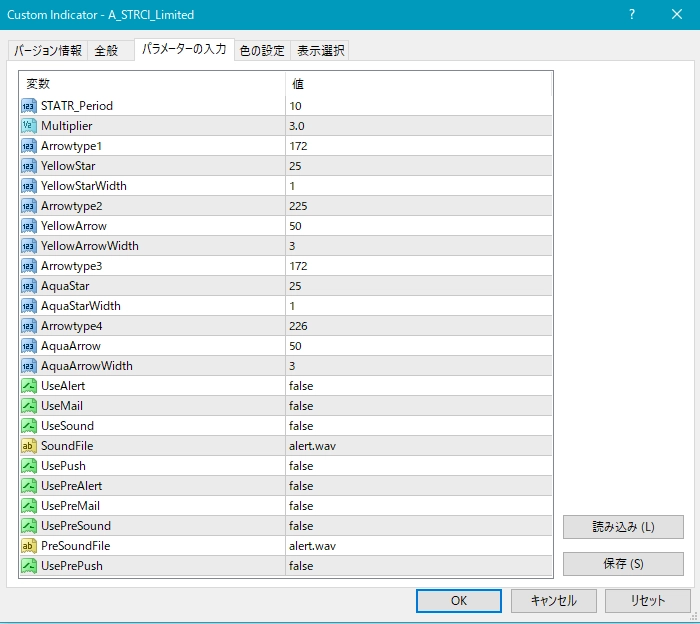
Task: Select the green icon beside UseSound
Action: 29,426
